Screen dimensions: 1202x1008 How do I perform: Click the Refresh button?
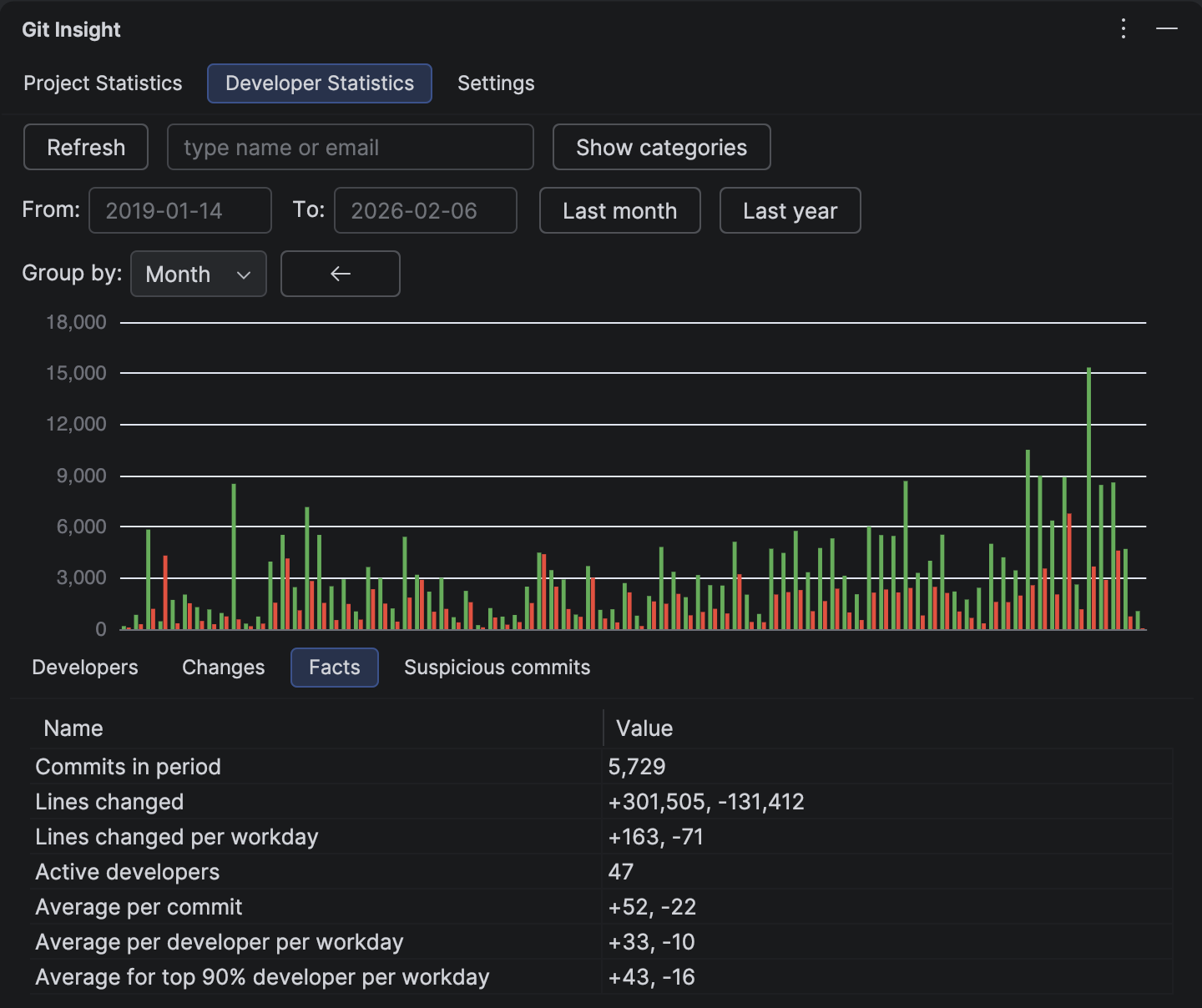86,148
